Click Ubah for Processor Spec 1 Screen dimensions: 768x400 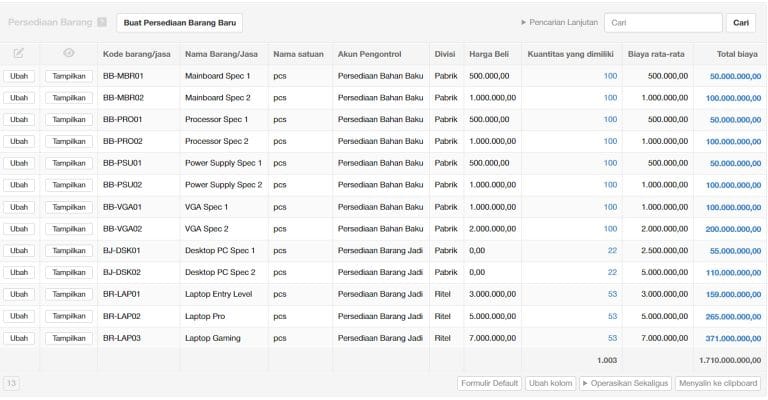point(19,119)
